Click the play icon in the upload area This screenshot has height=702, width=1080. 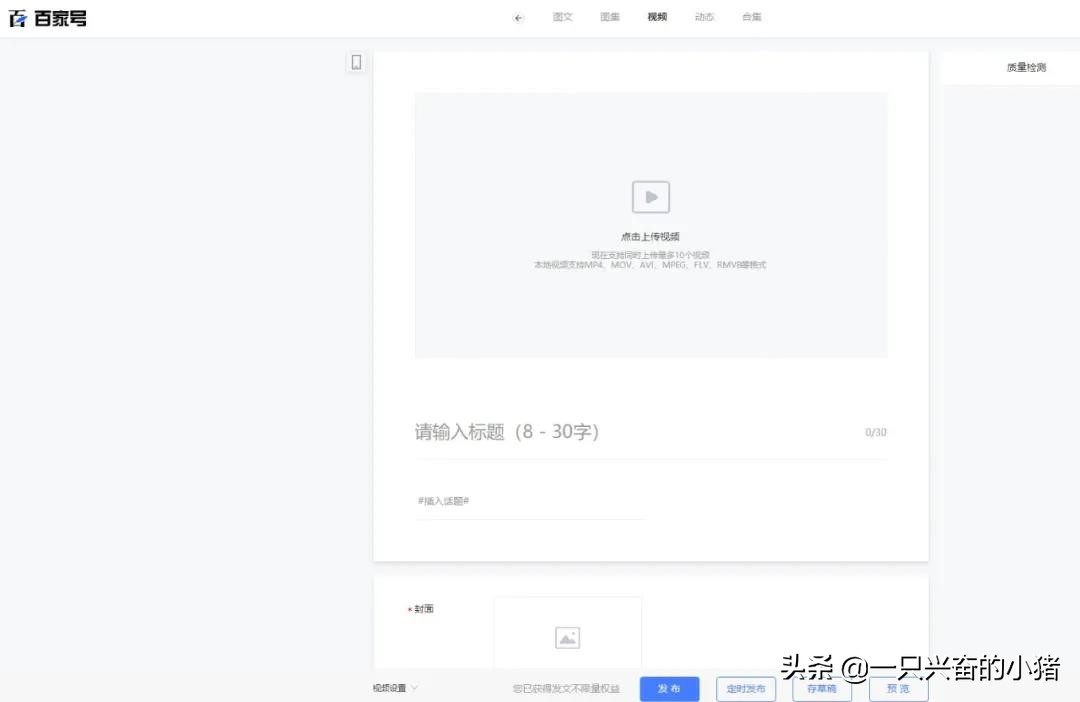tap(650, 196)
